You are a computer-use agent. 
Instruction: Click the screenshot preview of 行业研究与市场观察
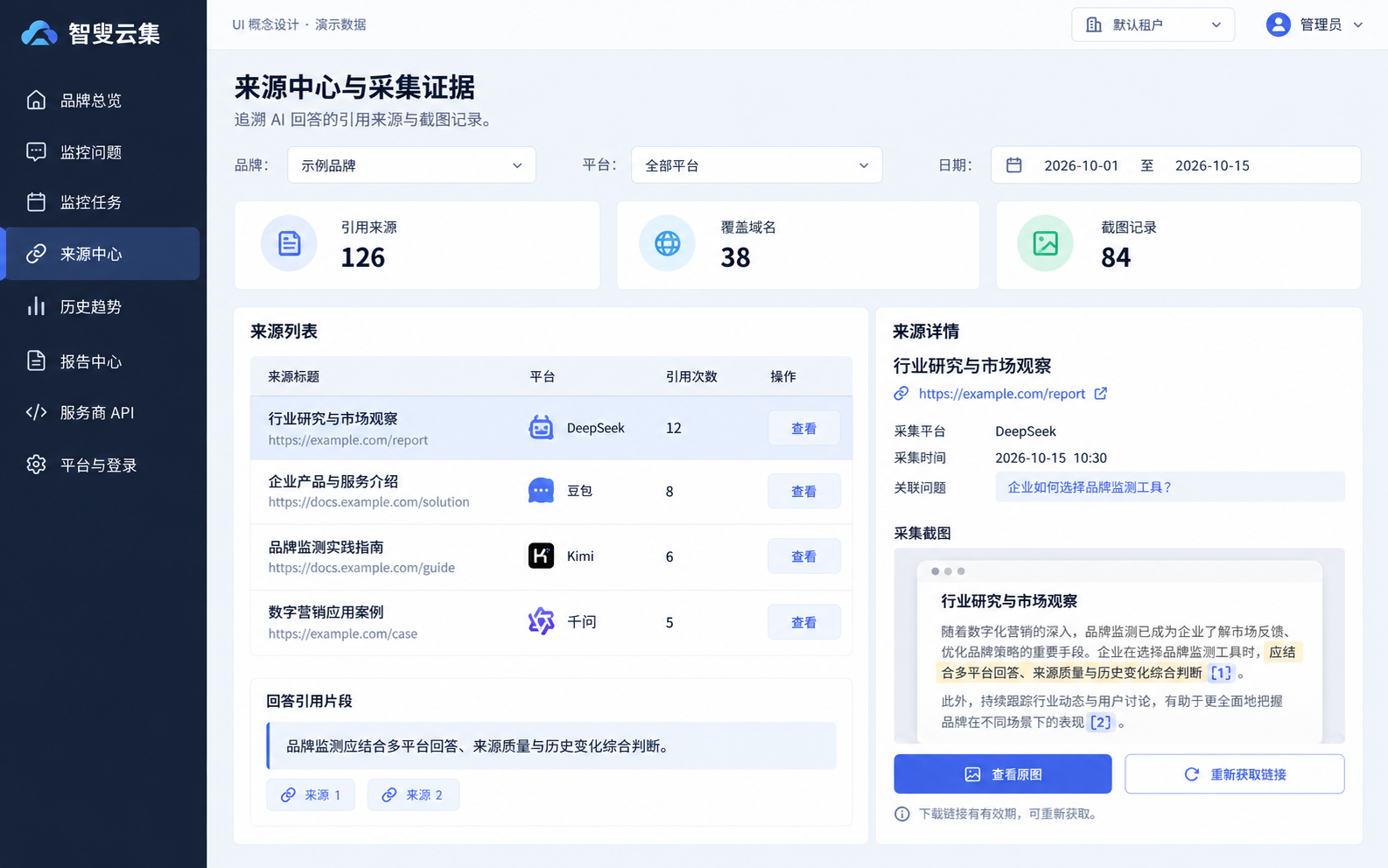point(1119,646)
